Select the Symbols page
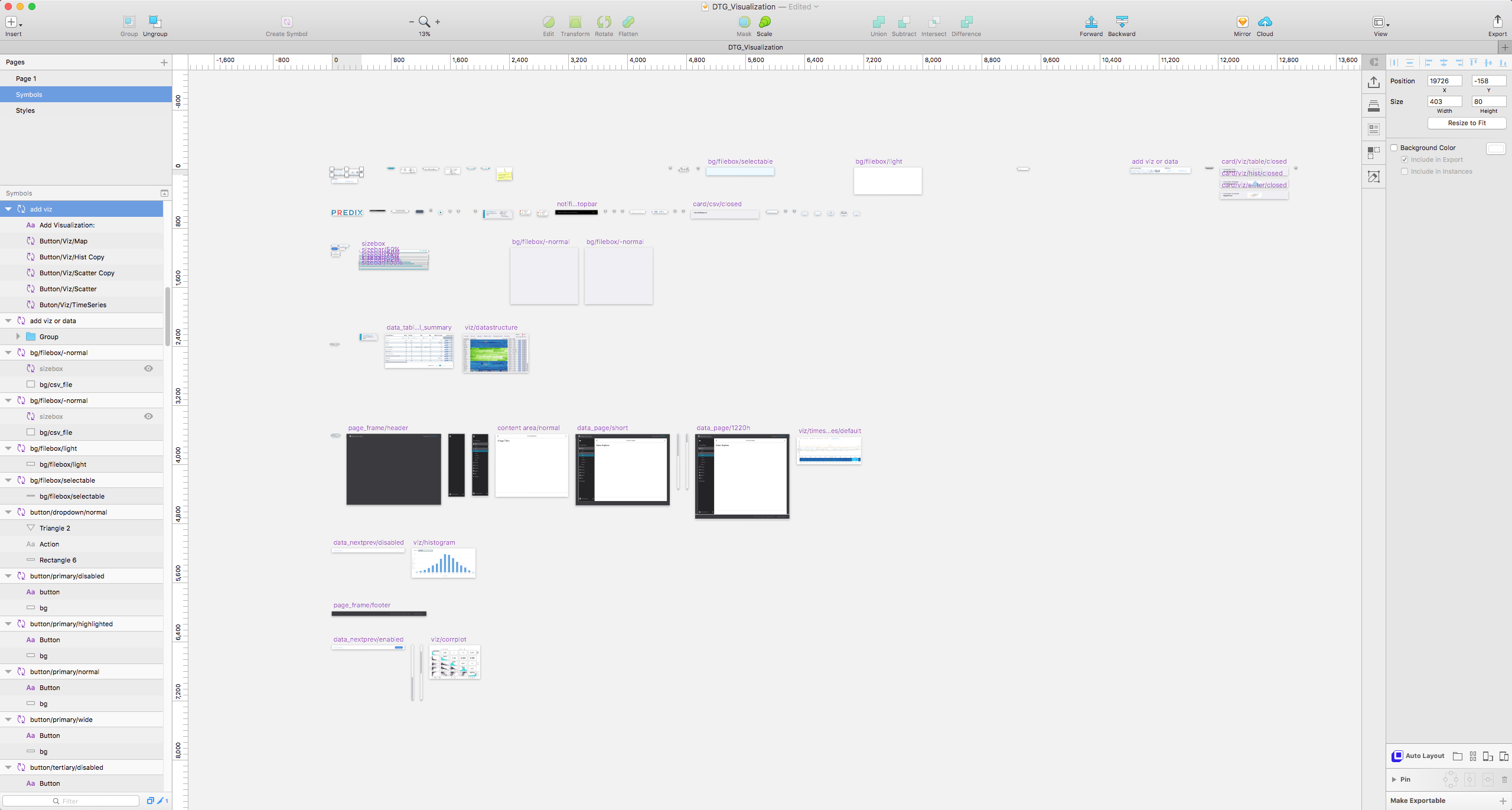Screen dimensions: 1512x810 pyautogui.click(x=86, y=95)
